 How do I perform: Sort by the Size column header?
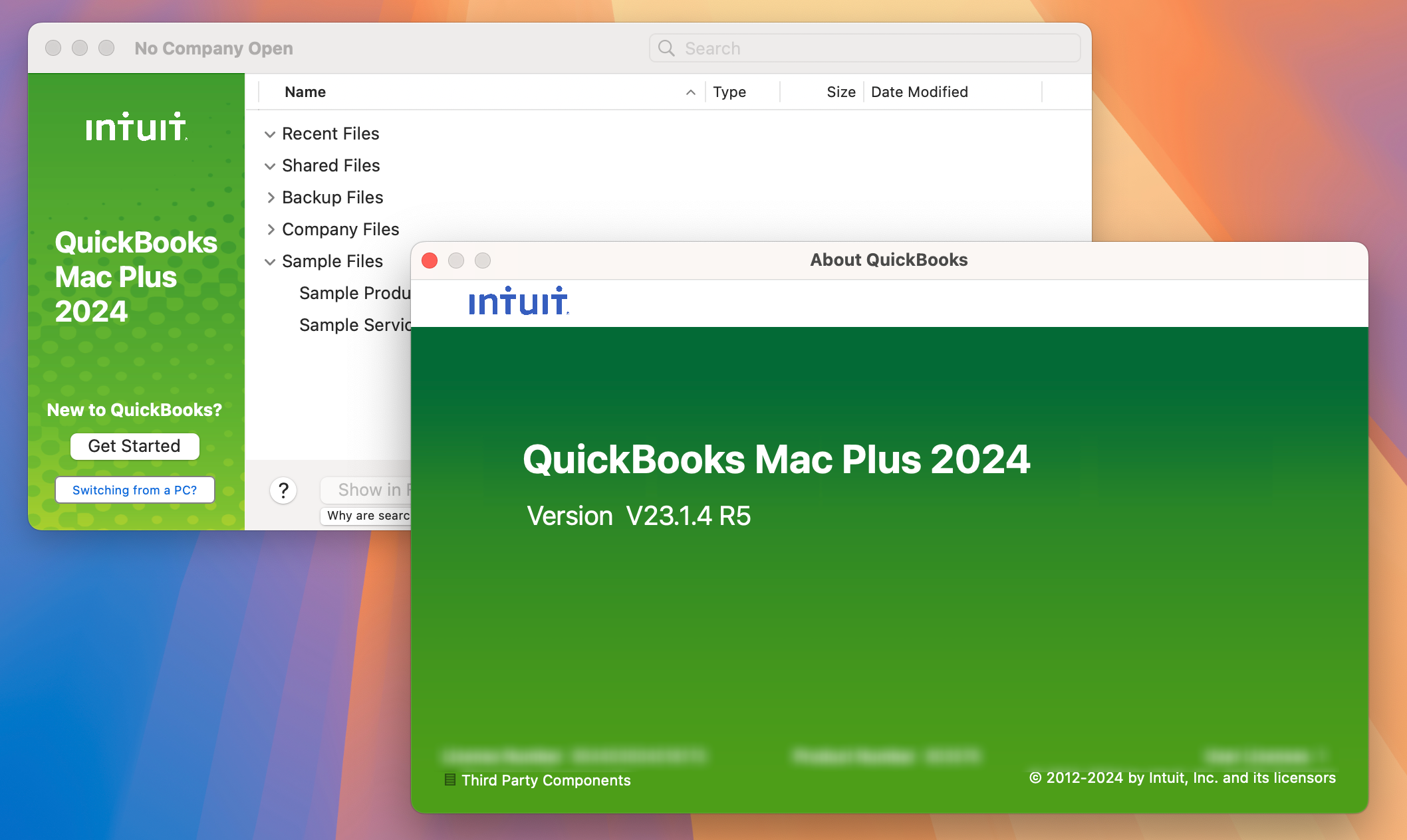[x=841, y=92]
